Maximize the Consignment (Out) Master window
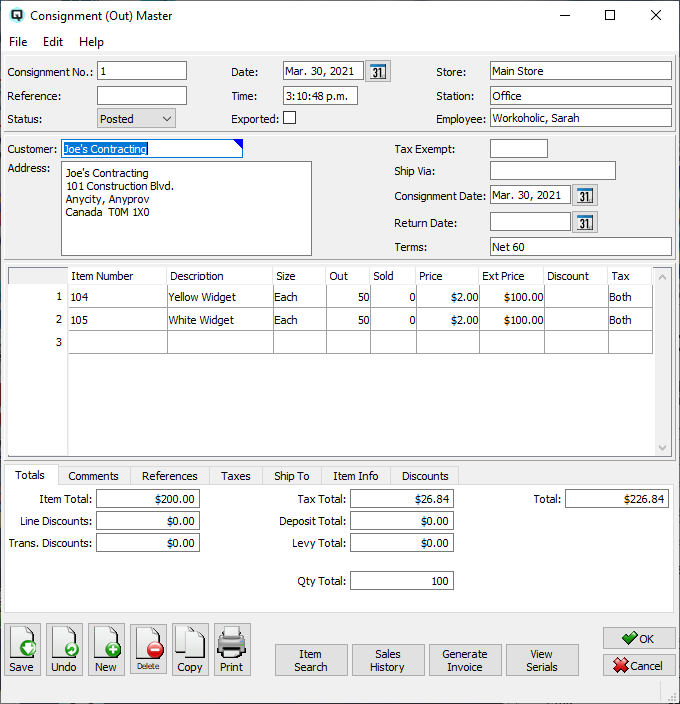The height and width of the screenshot is (704, 680). tap(610, 15)
